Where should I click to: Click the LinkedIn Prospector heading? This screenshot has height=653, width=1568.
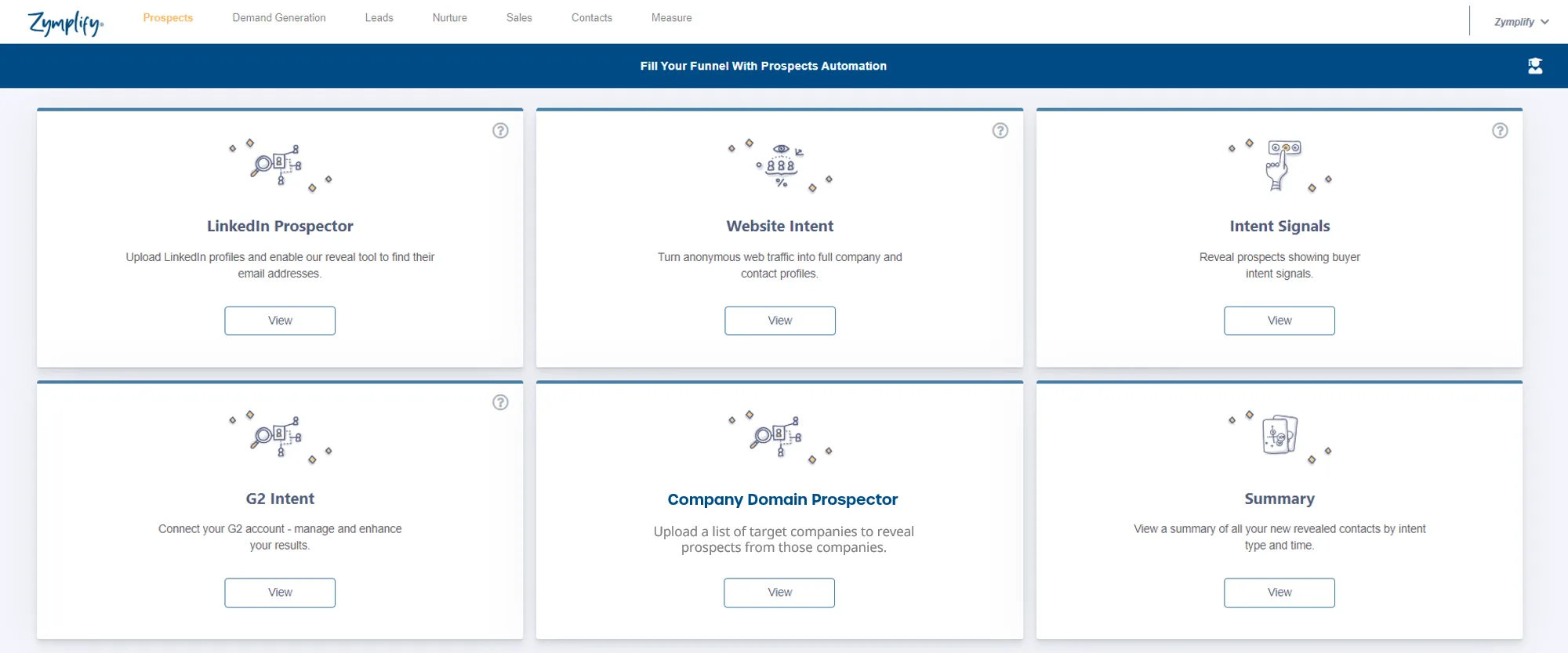280,227
